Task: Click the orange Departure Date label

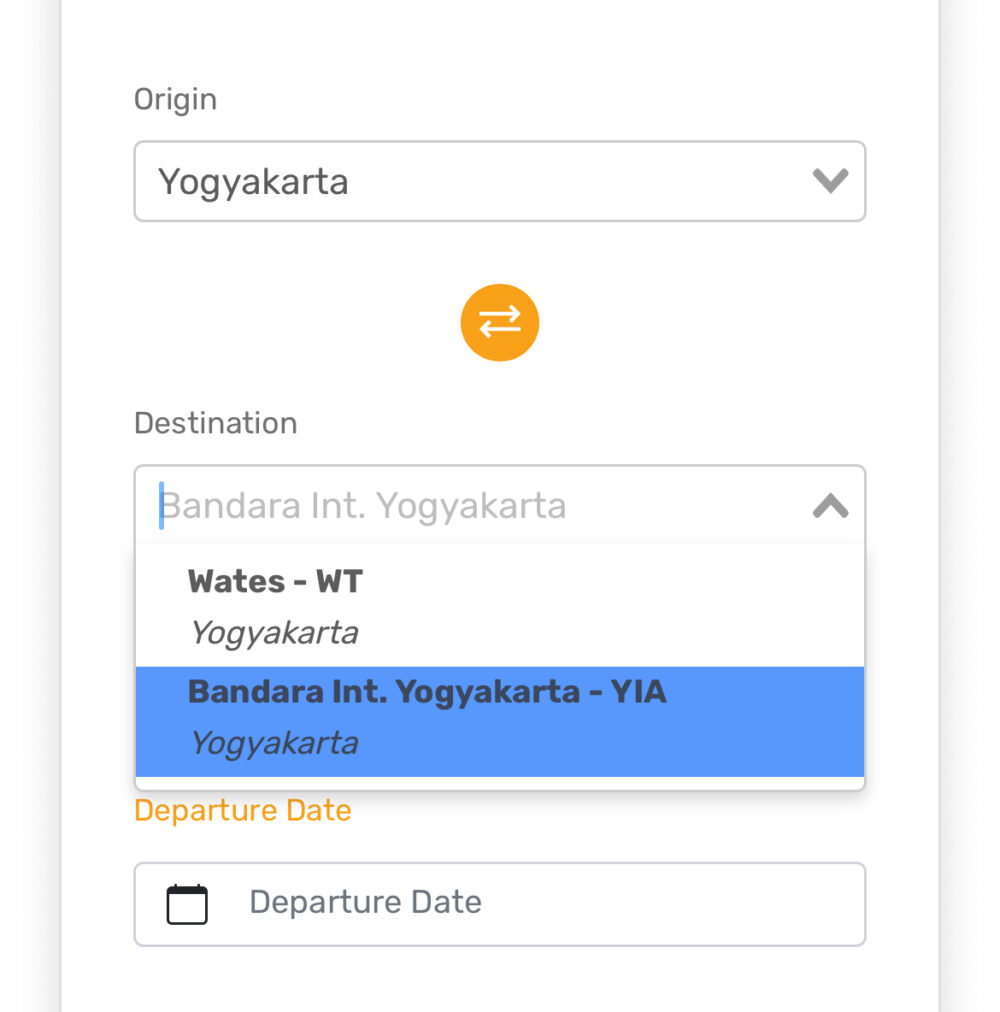Action: [243, 810]
